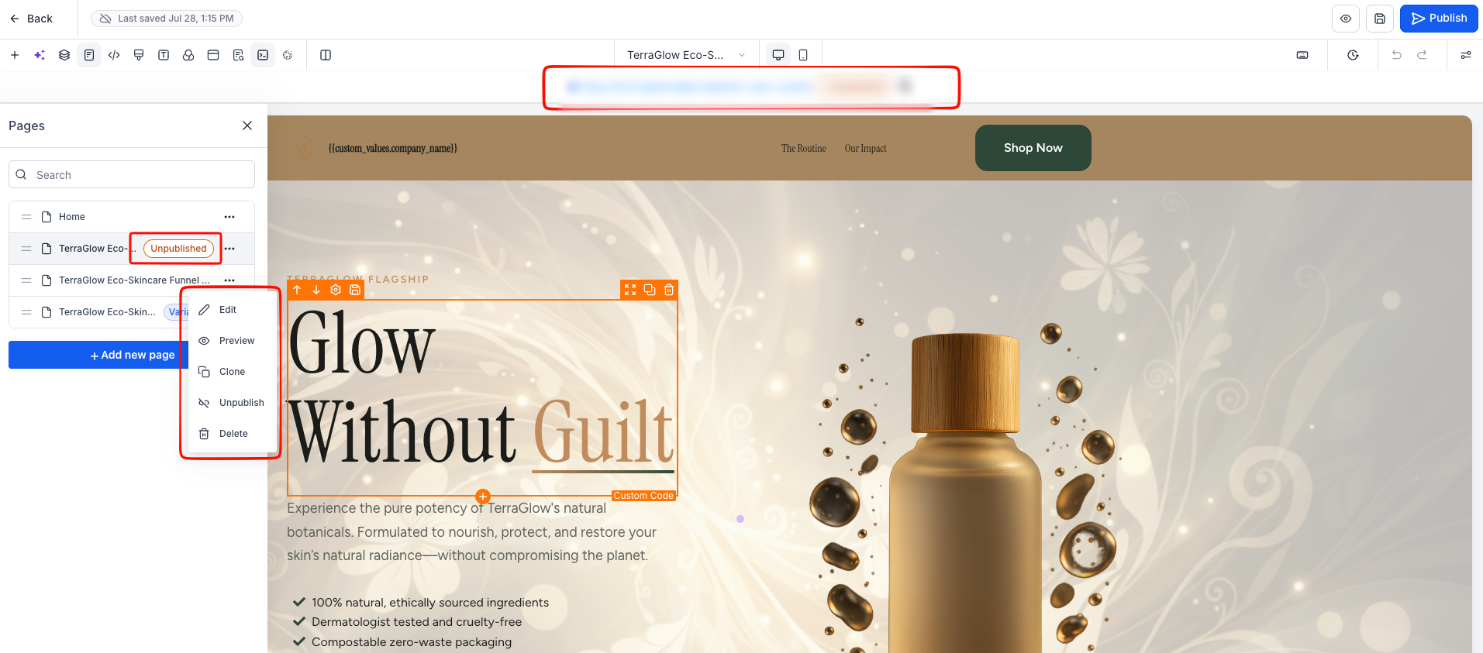Screen dimensions: 1483x653
Task: Open the AI sparkle assistant icon
Action: point(39,55)
